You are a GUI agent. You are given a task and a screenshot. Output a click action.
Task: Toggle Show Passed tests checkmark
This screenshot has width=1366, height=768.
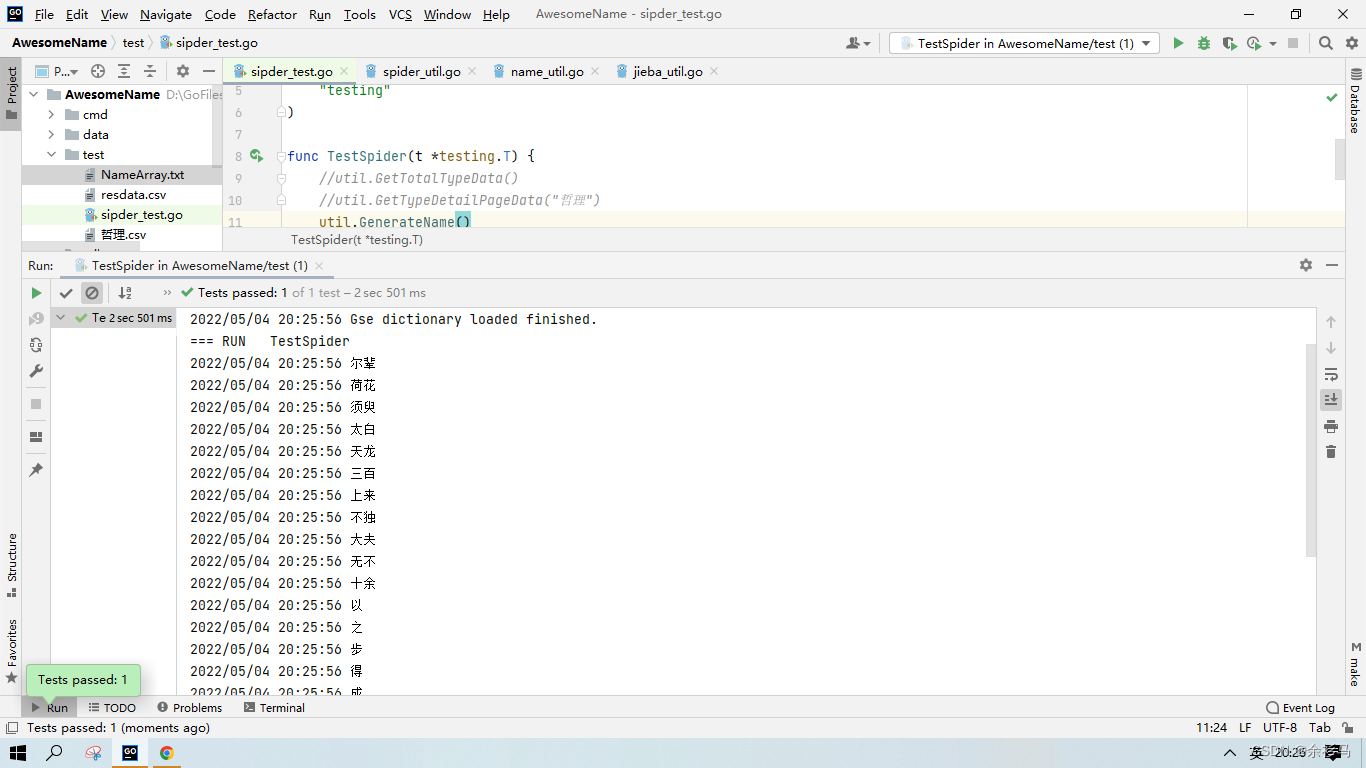point(66,293)
